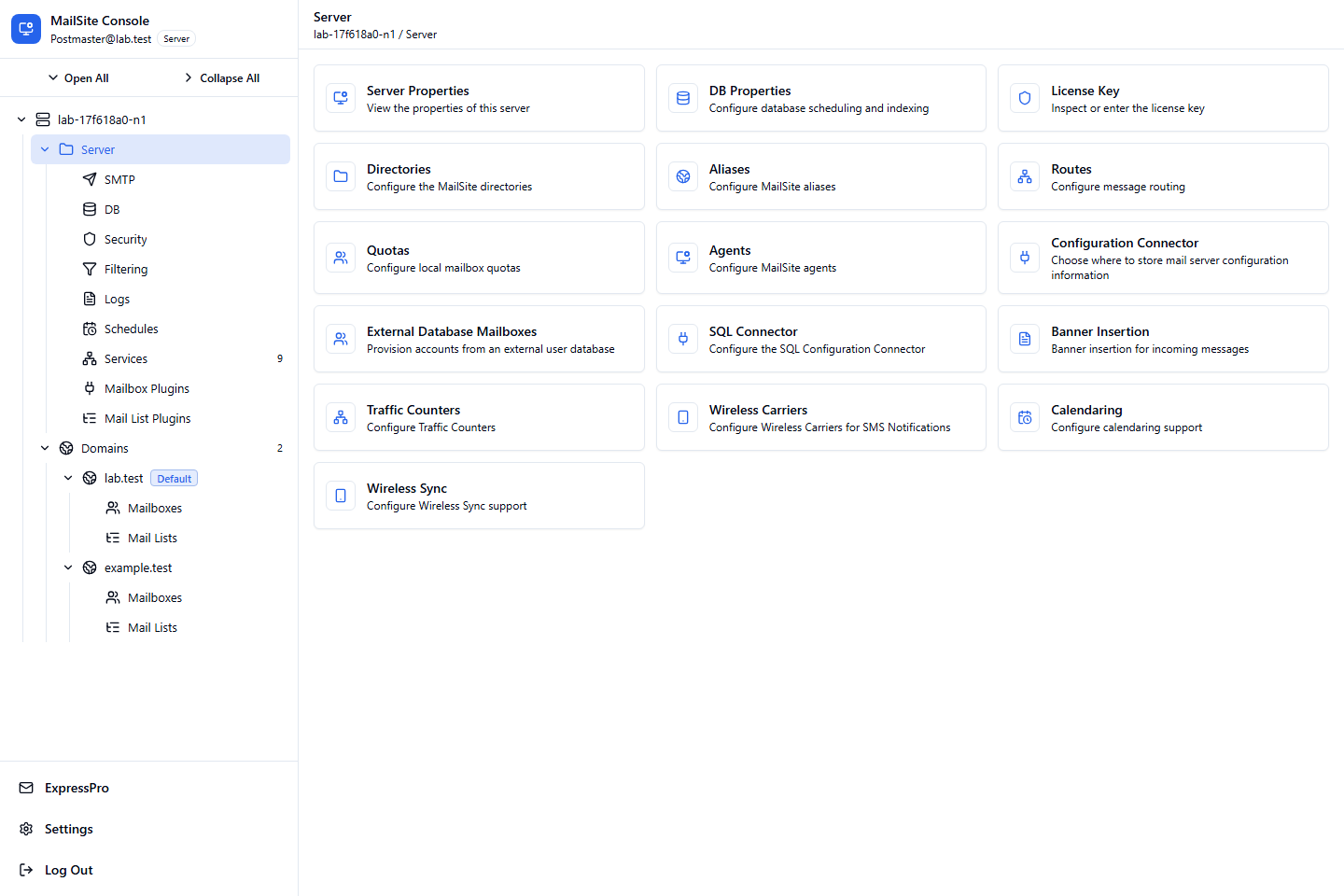Click the External Database Mailboxes card icon
The height and width of the screenshot is (896, 1344).
click(341, 339)
